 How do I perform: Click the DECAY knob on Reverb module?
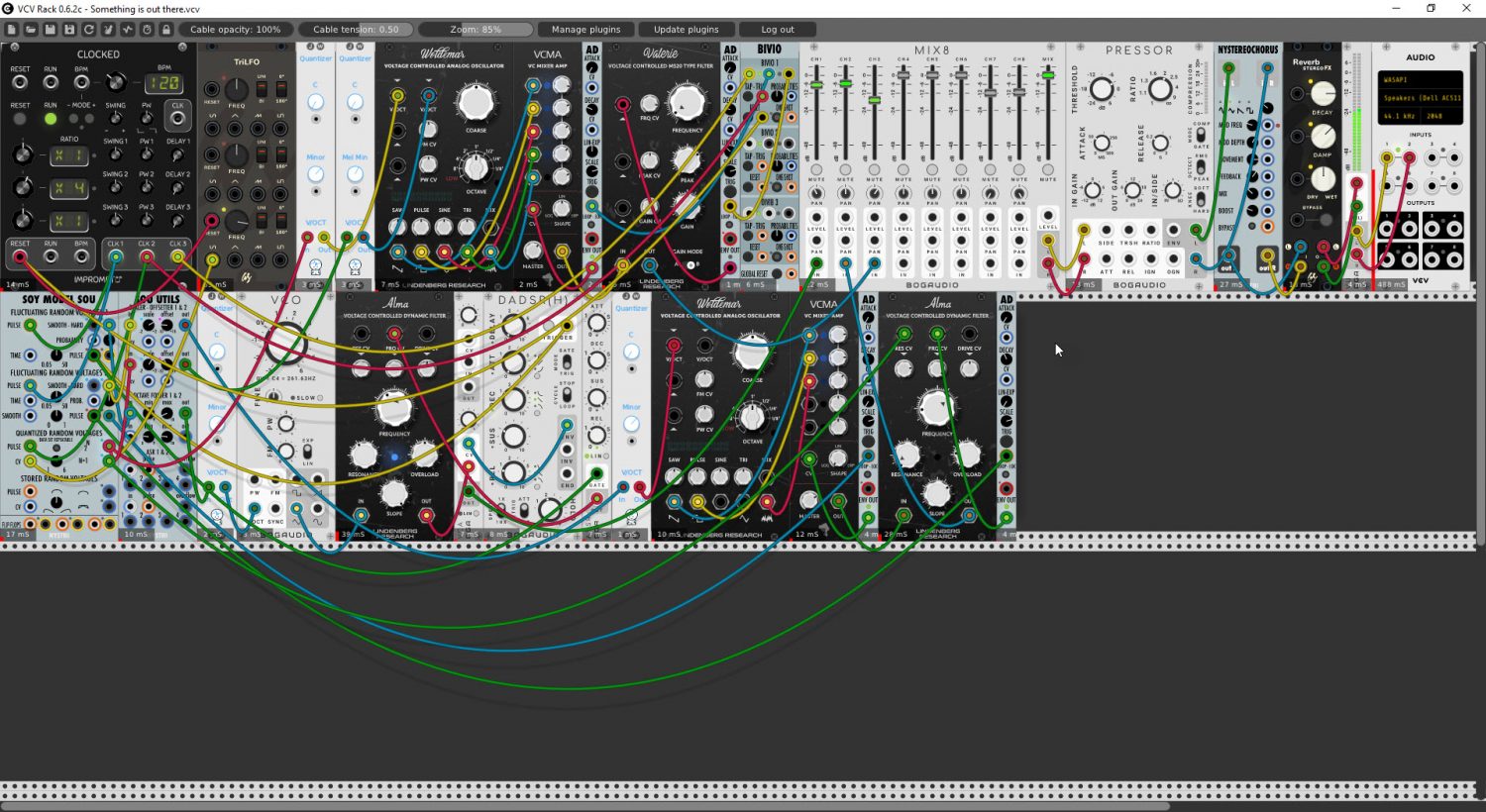(x=1324, y=93)
